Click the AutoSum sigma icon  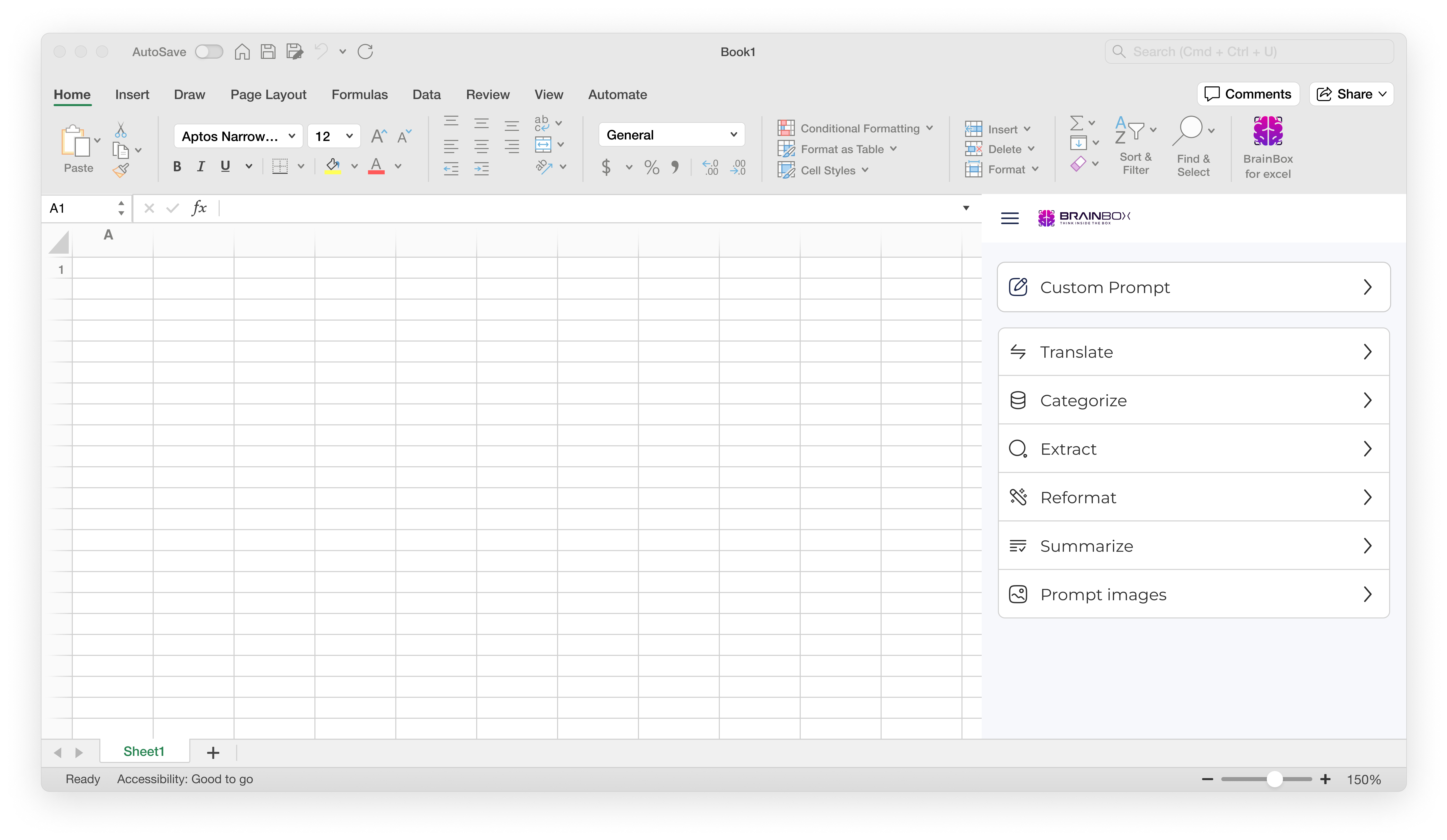(x=1077, y=123)
